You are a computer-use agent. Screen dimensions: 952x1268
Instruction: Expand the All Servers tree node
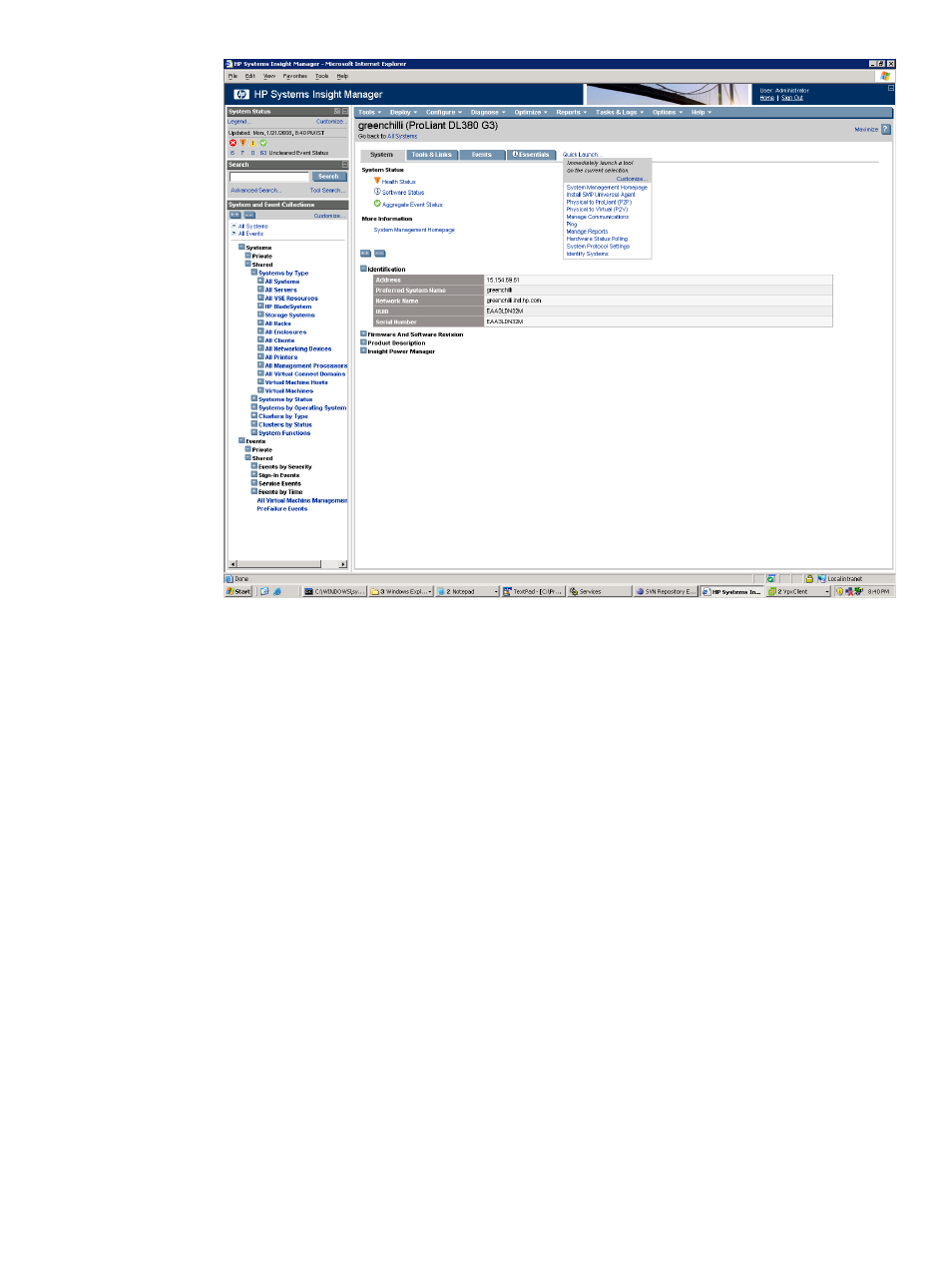coord(260,290)
